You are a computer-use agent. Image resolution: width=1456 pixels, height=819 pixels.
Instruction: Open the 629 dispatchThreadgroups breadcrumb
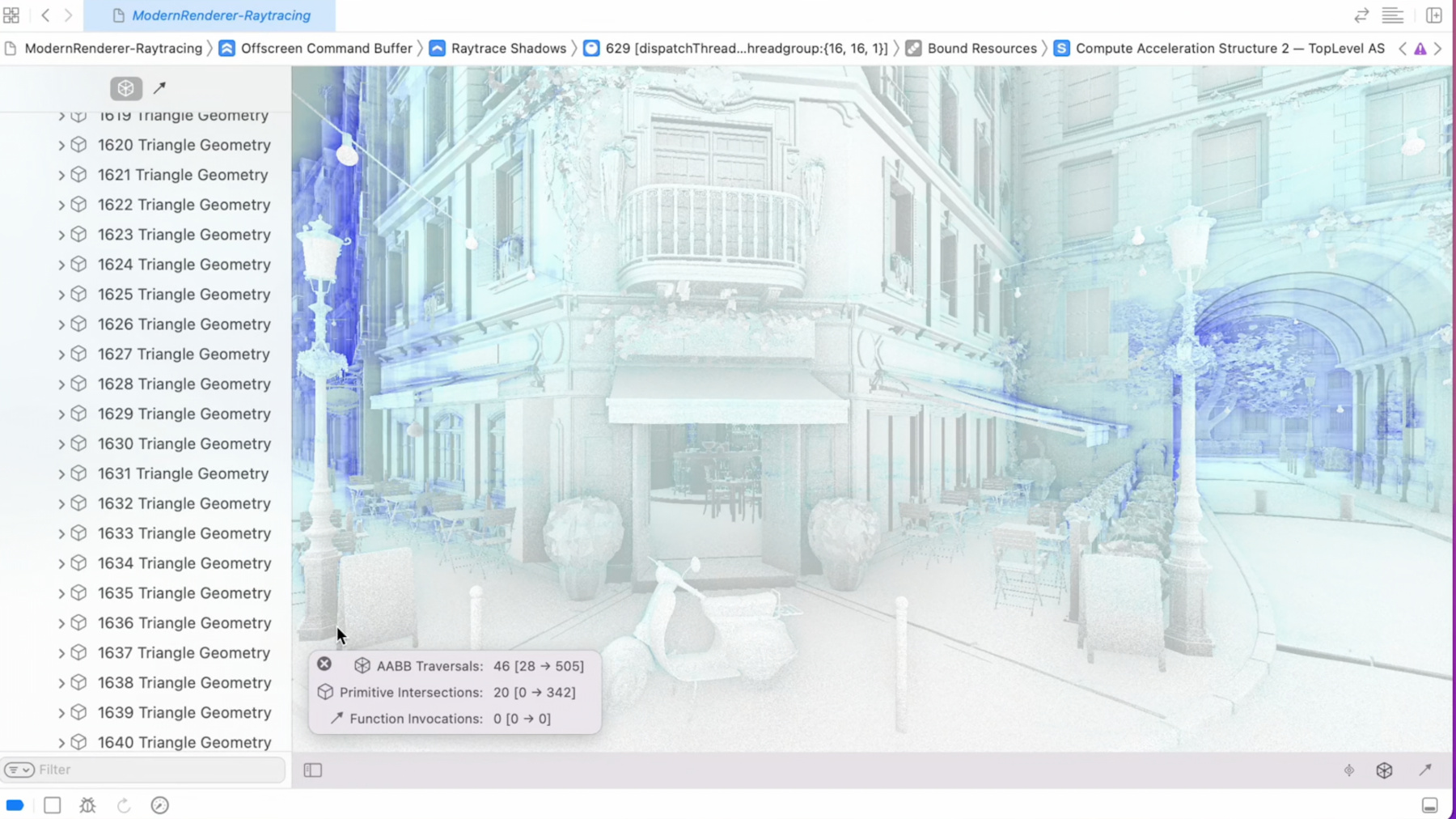736,49
